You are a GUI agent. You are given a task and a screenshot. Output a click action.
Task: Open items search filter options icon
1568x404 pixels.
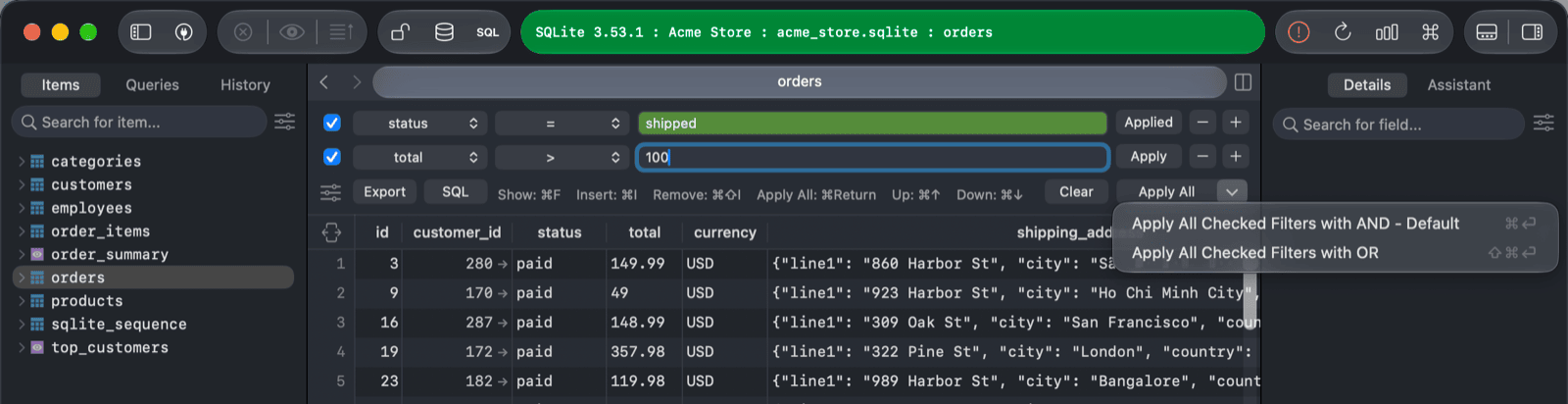tap(284, 122)
